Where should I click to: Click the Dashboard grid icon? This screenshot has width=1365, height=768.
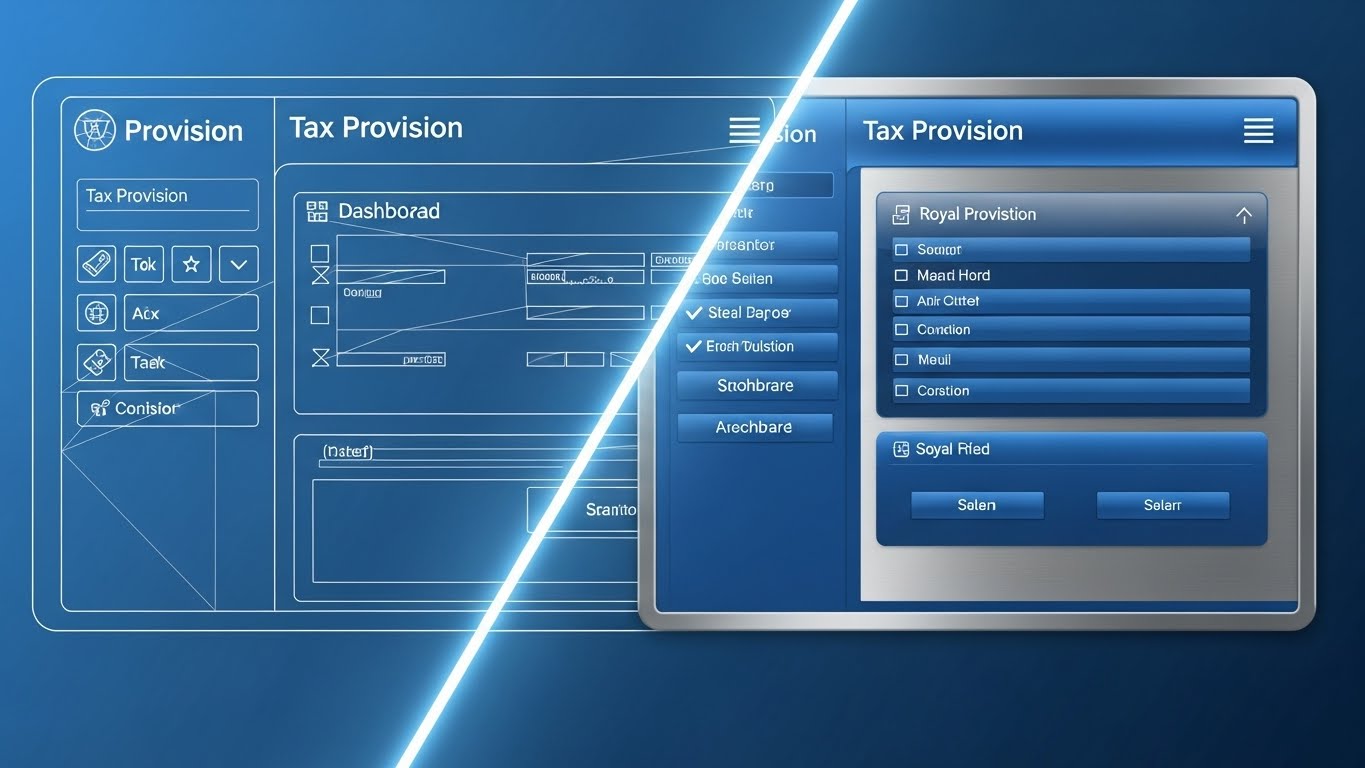pos(317,211)
